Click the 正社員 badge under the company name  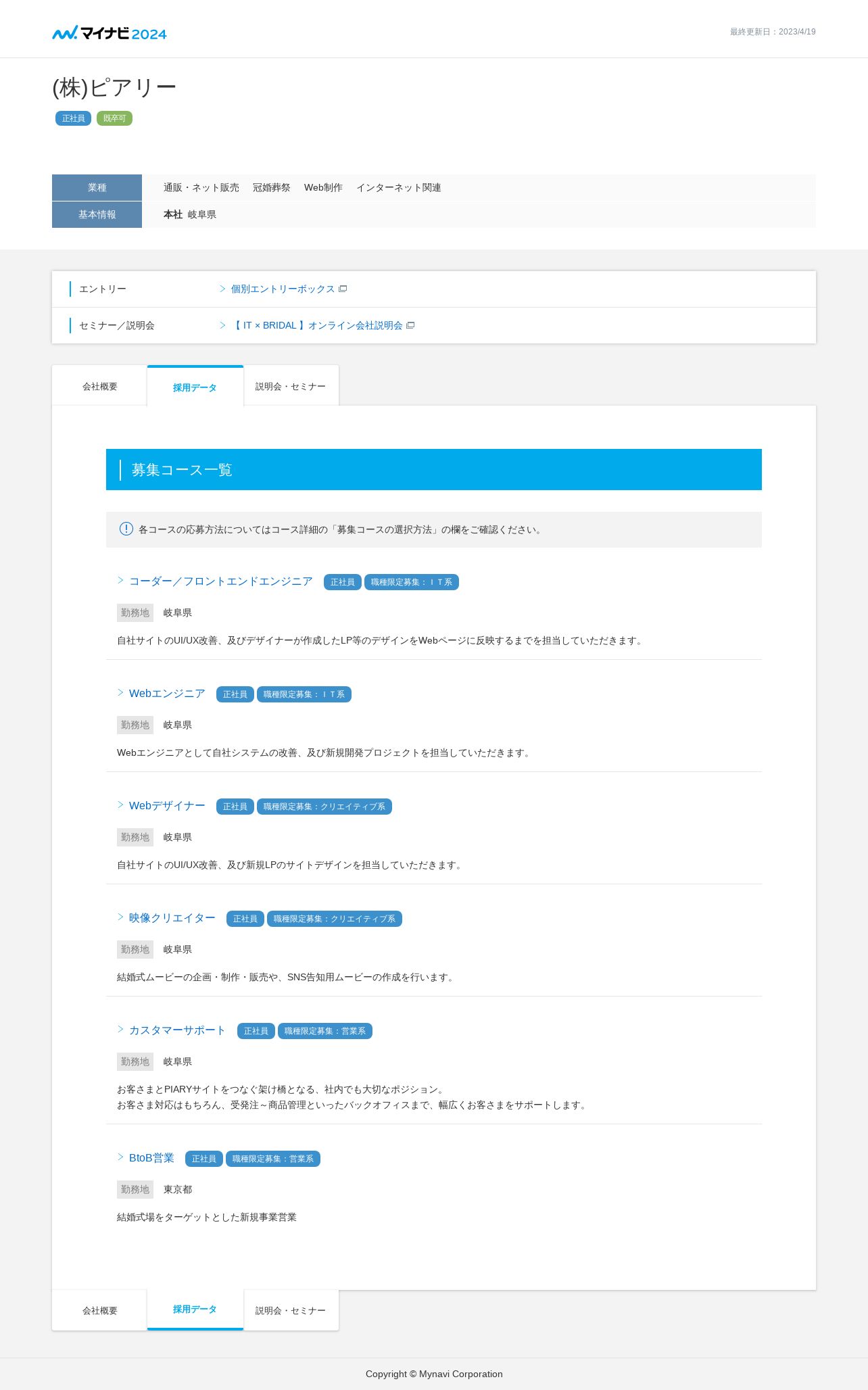pos(73,118)
